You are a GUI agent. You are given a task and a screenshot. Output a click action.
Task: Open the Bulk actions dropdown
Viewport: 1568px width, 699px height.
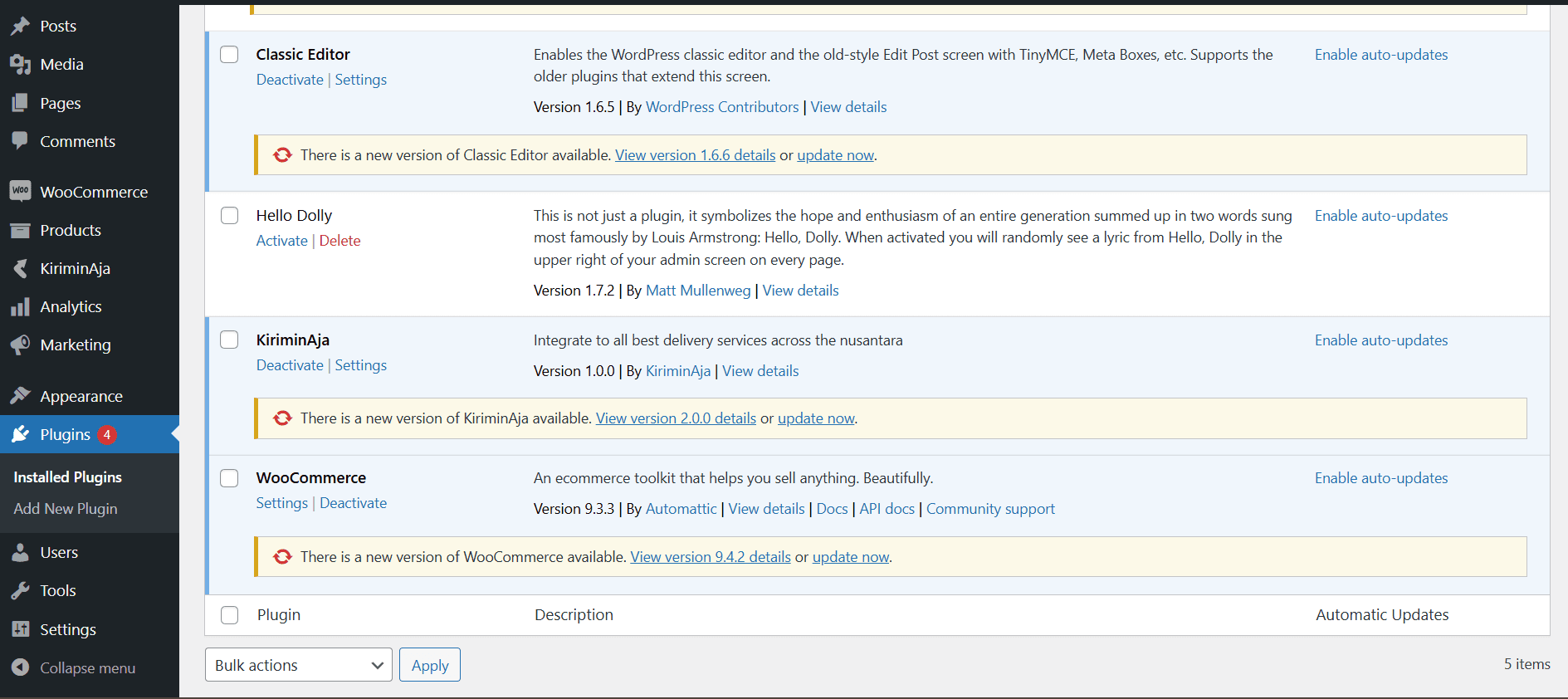[x=298, y=665]
